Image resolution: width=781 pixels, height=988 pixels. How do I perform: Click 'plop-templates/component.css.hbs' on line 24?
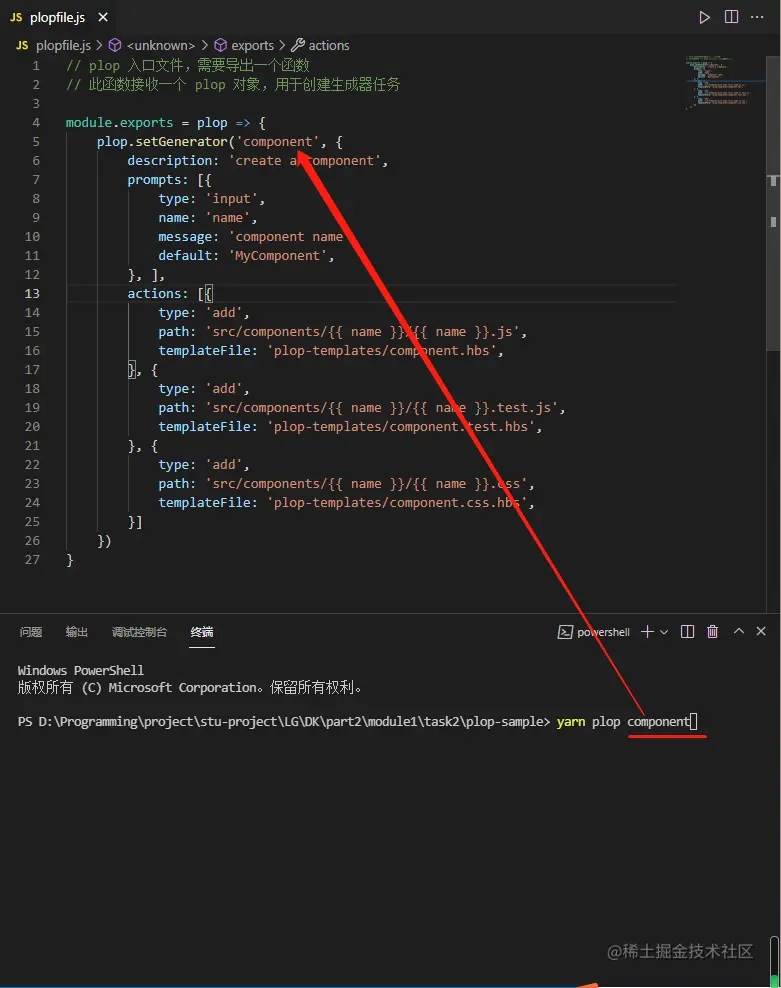click(396, 502)
